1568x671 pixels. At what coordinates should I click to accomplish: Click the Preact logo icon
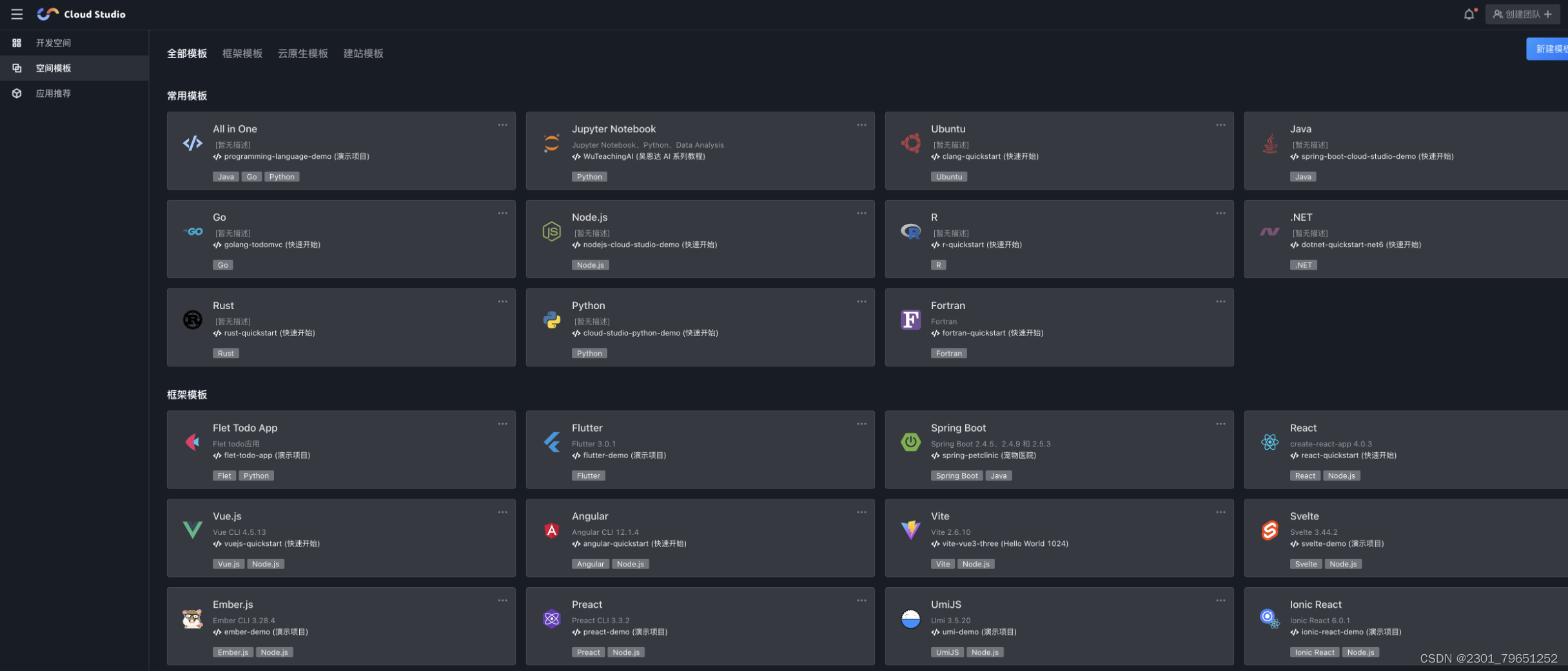click(x=551, y=619)
